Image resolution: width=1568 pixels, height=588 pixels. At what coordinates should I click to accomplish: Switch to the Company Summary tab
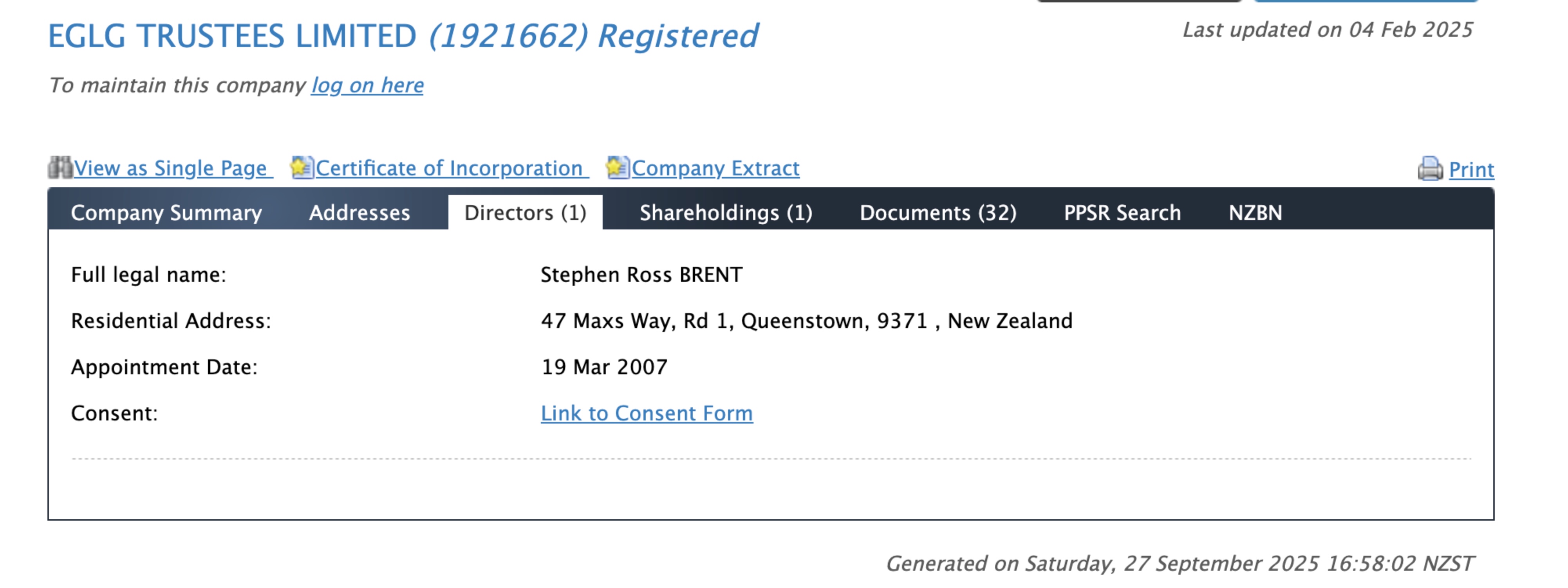(166, 213)
